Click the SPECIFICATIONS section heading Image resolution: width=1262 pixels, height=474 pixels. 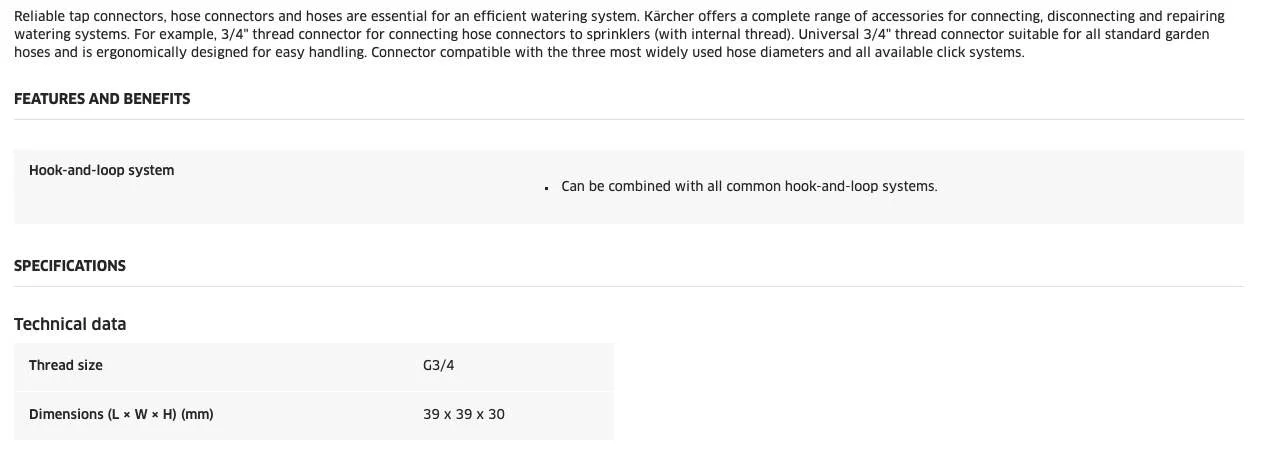point(70,266)
